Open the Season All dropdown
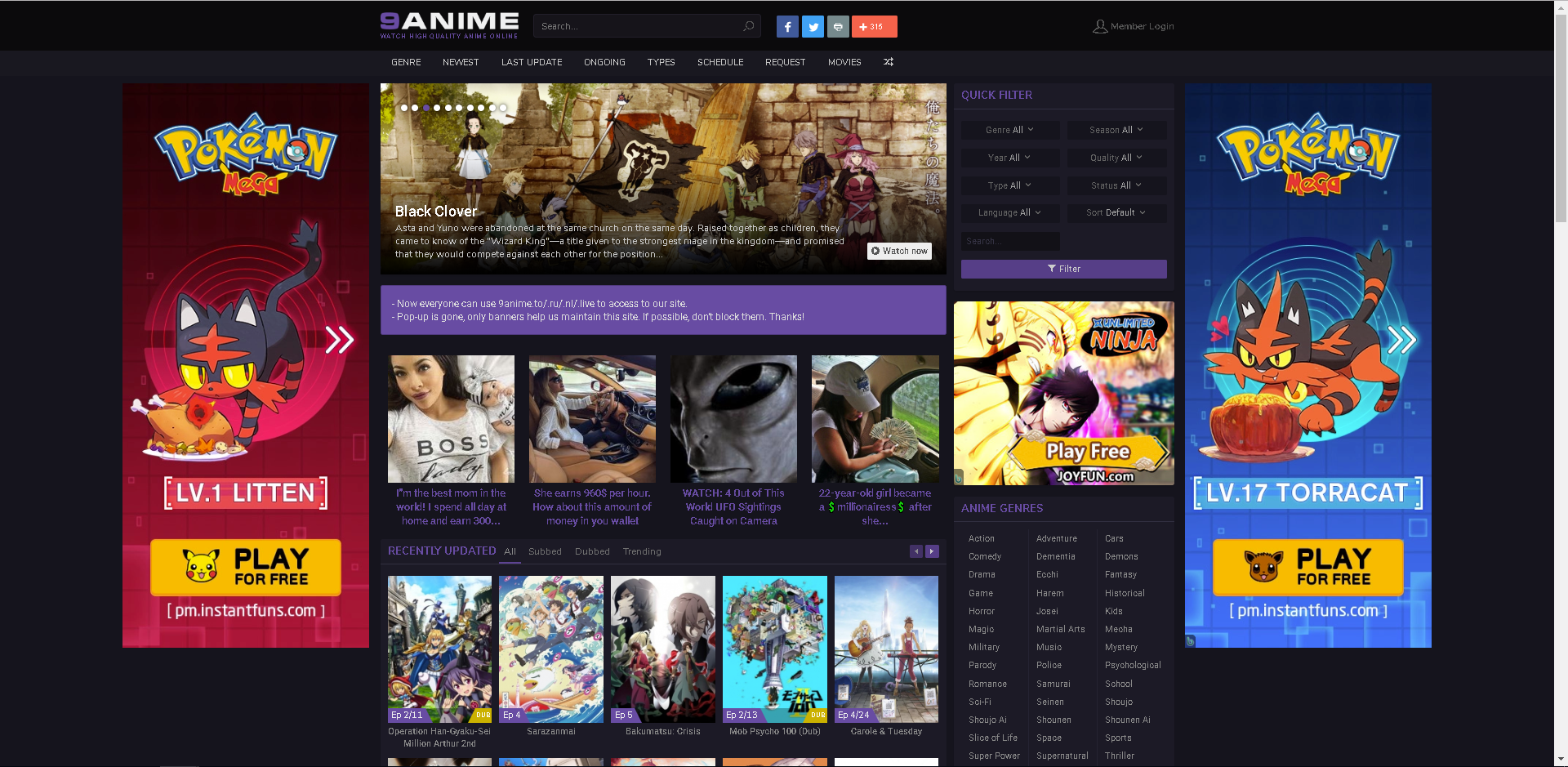 1116,130
